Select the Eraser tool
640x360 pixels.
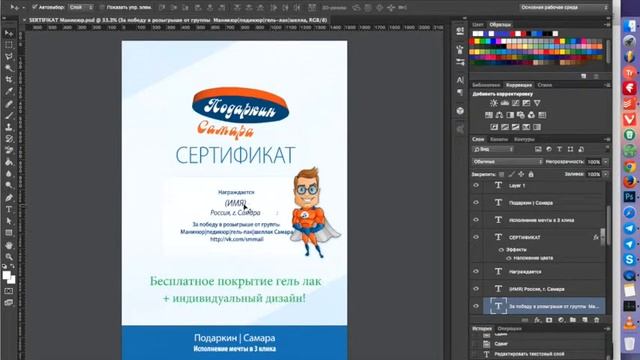point(9,150)
